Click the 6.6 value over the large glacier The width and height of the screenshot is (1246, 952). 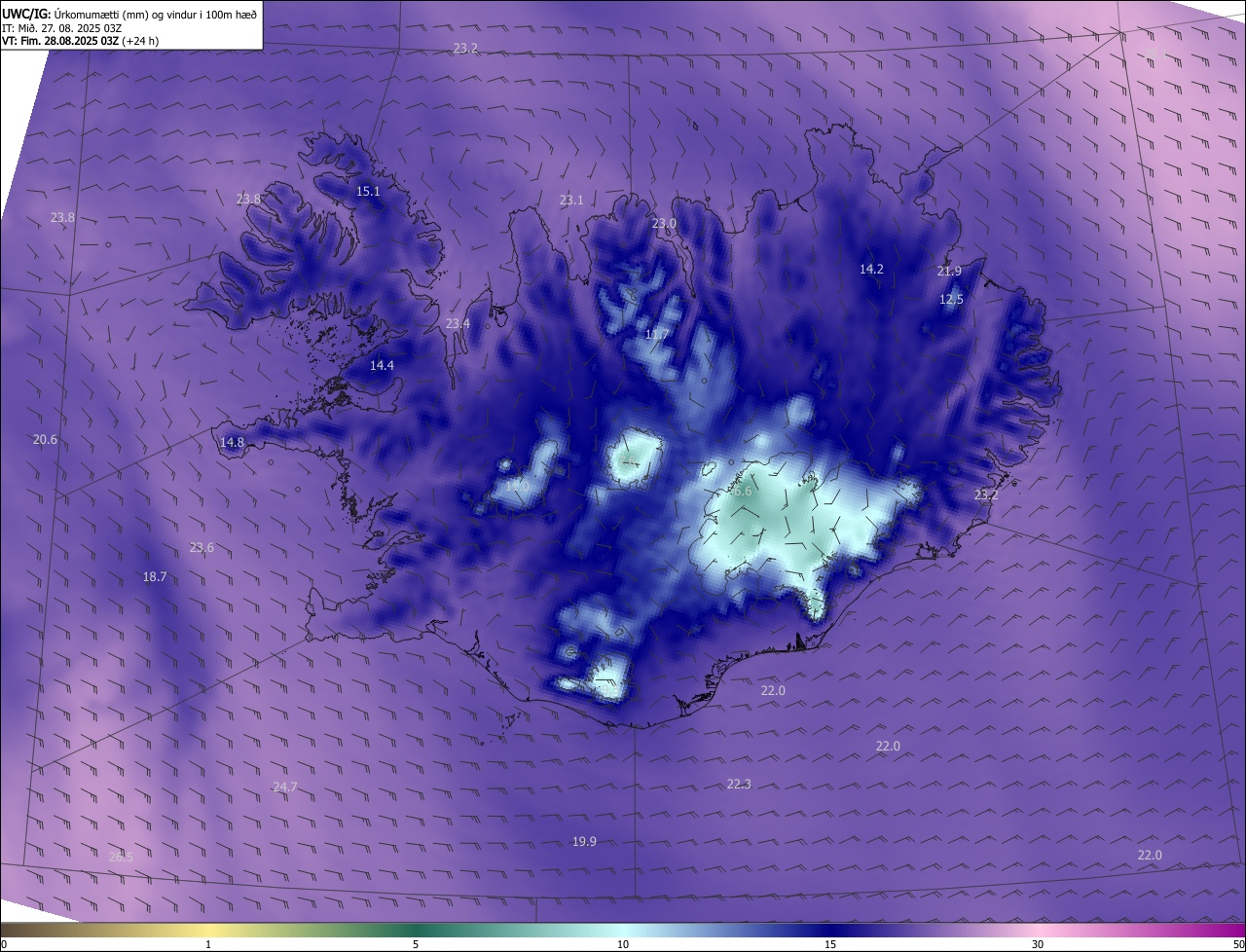point(742,493)
